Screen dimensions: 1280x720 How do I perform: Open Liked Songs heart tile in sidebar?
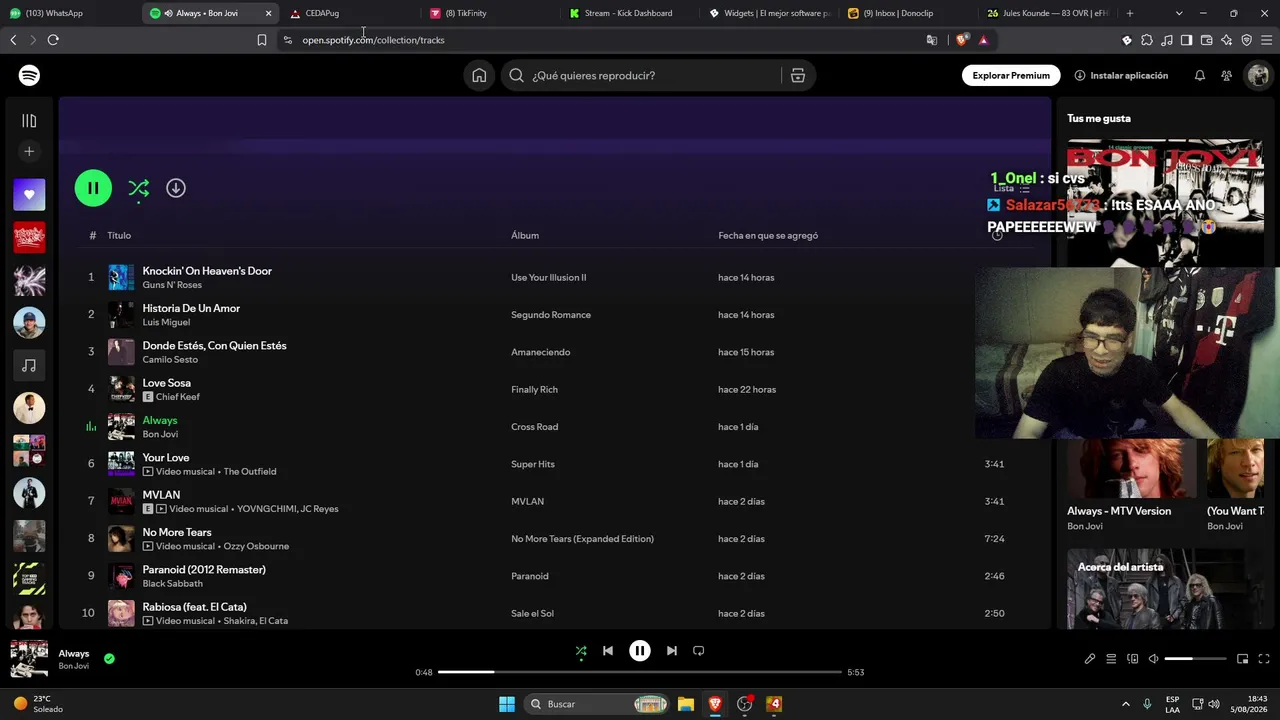point(29,195)
